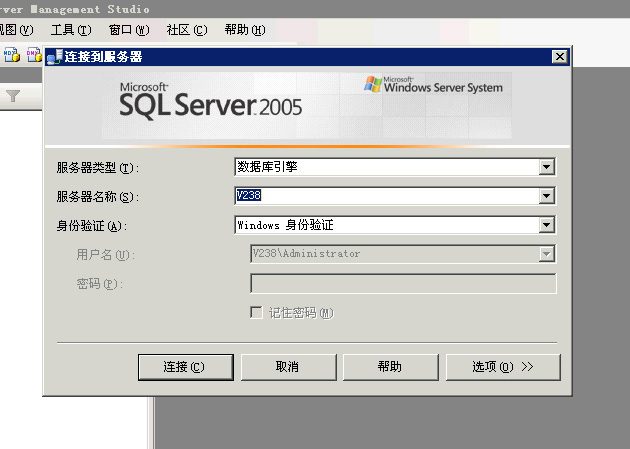Open the 窗口(W) menu
The image size is (630, 449).
click(x=129, y=30)
